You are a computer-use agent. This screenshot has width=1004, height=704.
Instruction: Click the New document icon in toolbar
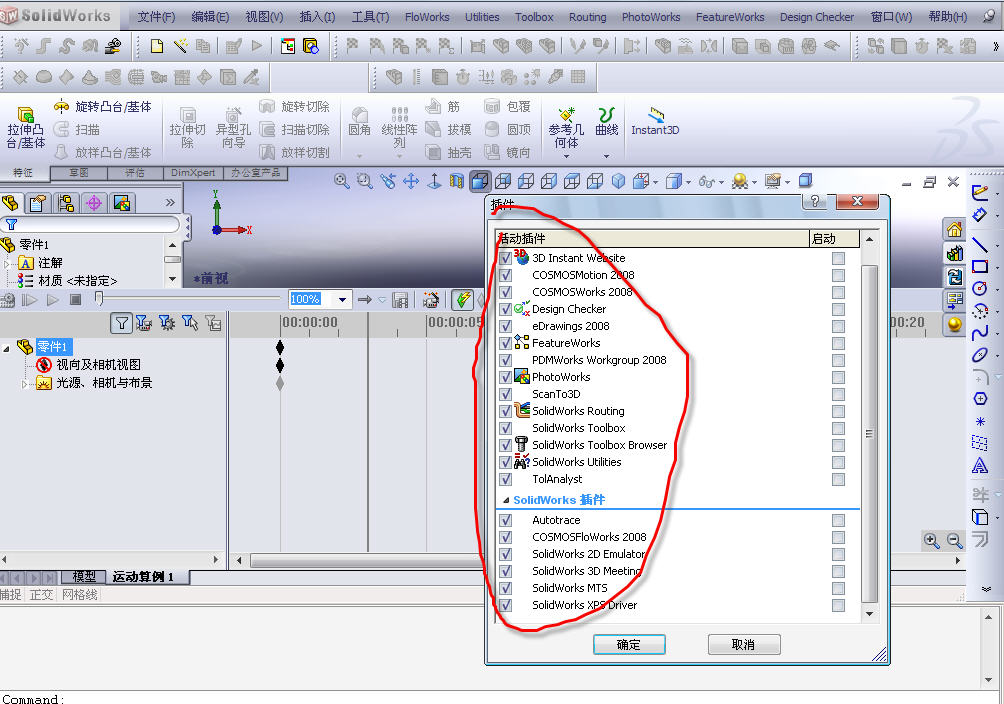click(156, 45)
